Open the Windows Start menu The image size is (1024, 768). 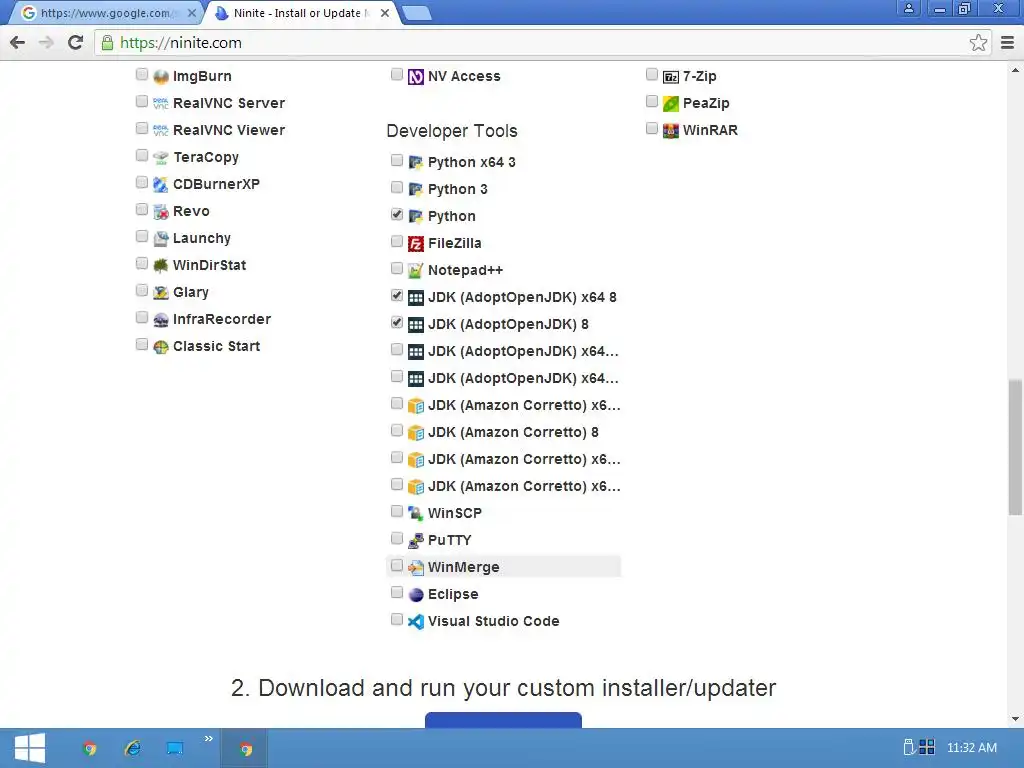tap(30, 748)
